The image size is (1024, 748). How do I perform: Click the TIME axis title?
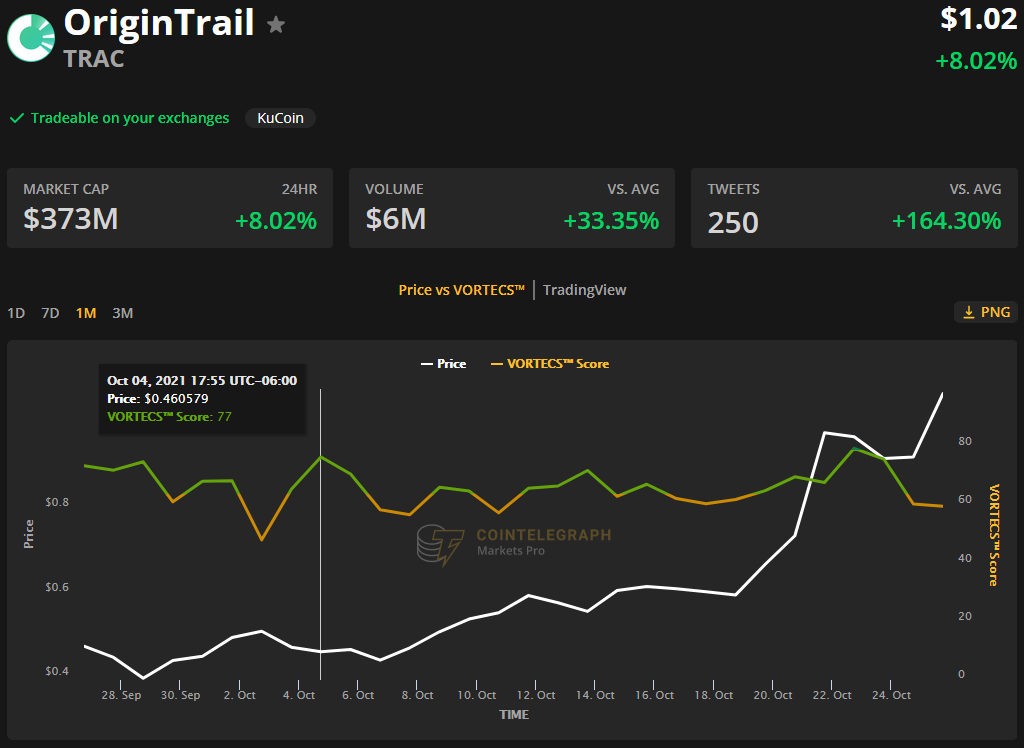pyautogui.click(x=514, y=715)
